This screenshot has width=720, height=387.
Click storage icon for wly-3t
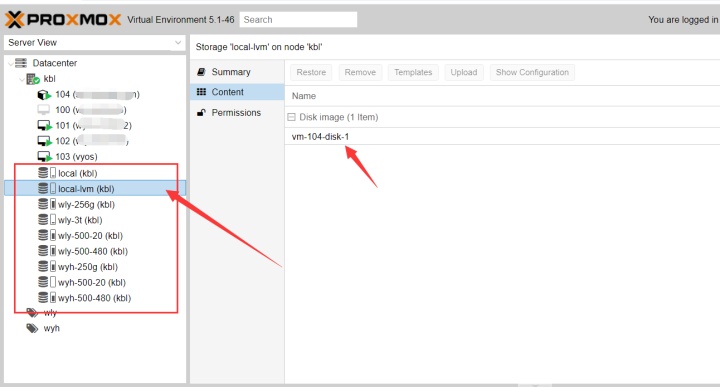point(47,219)
